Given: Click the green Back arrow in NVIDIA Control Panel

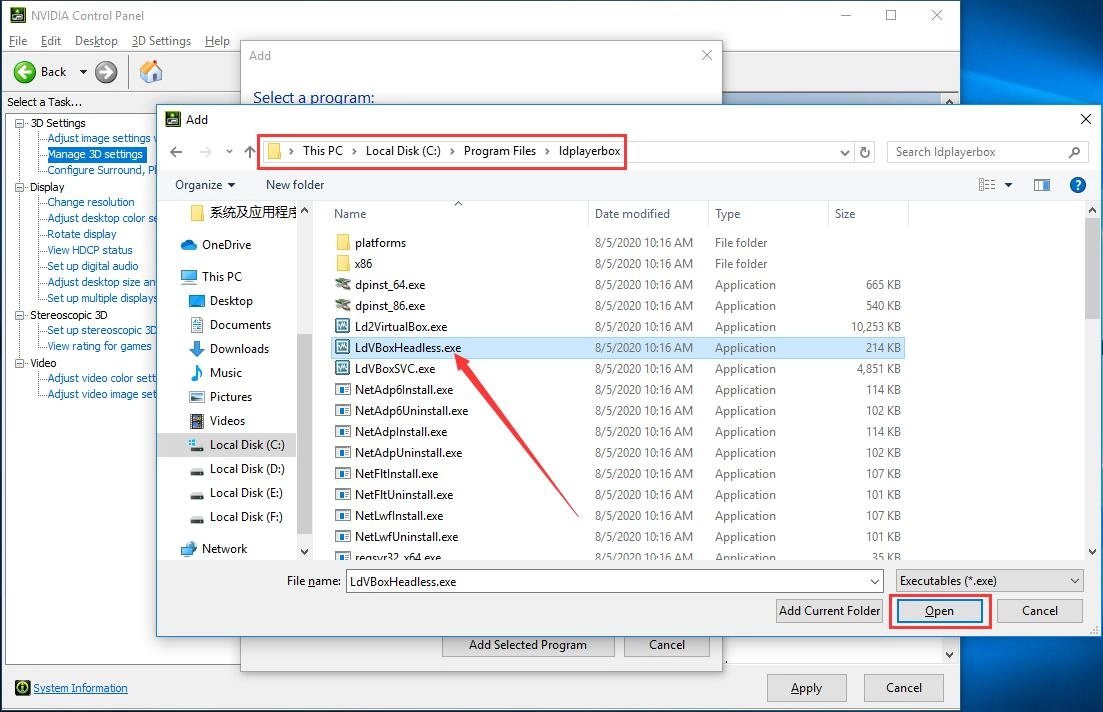Looking at the screenshot, I should (x=24, y=71).
